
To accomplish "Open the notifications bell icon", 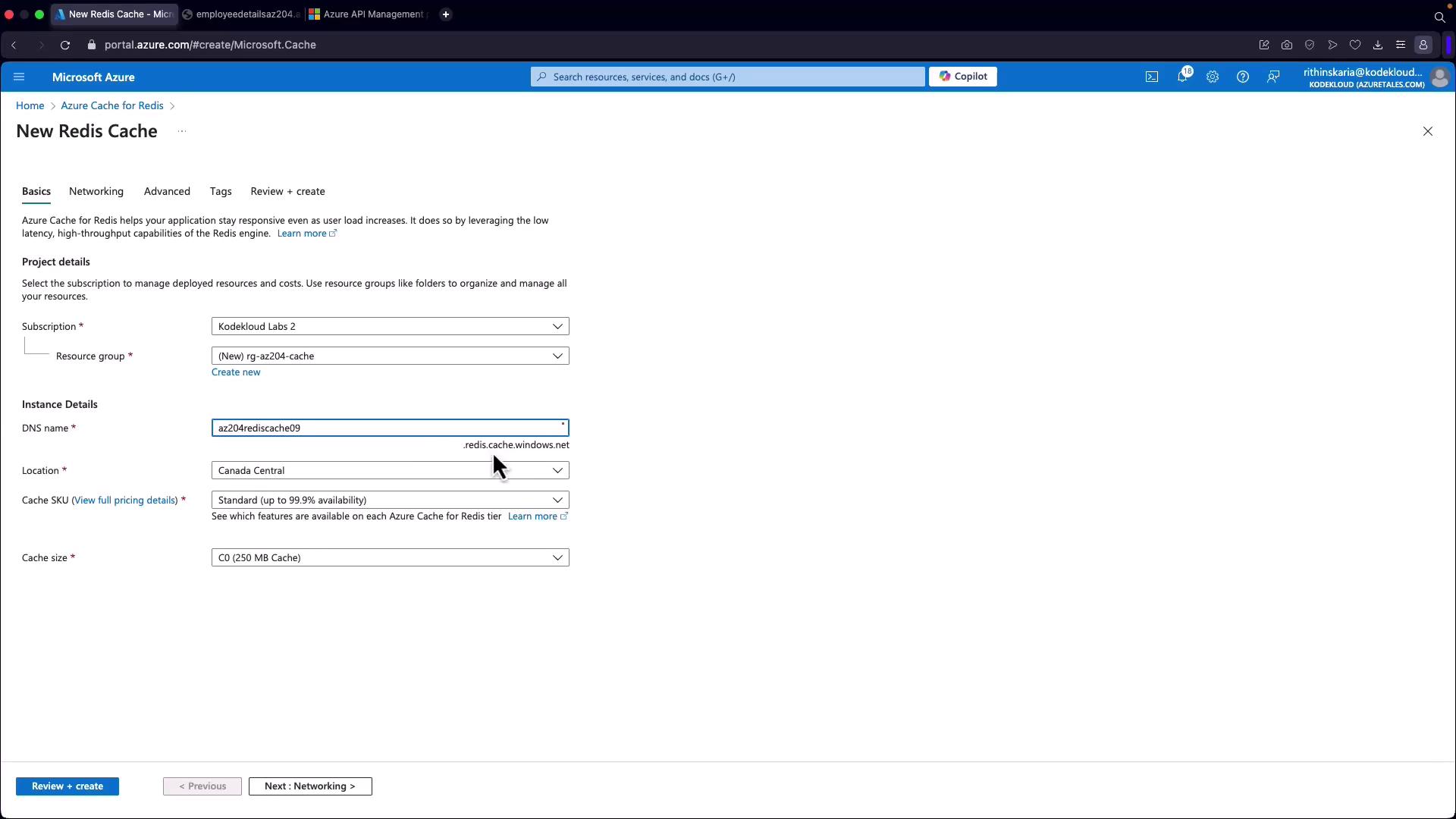I will click(x=1181, y=77).
